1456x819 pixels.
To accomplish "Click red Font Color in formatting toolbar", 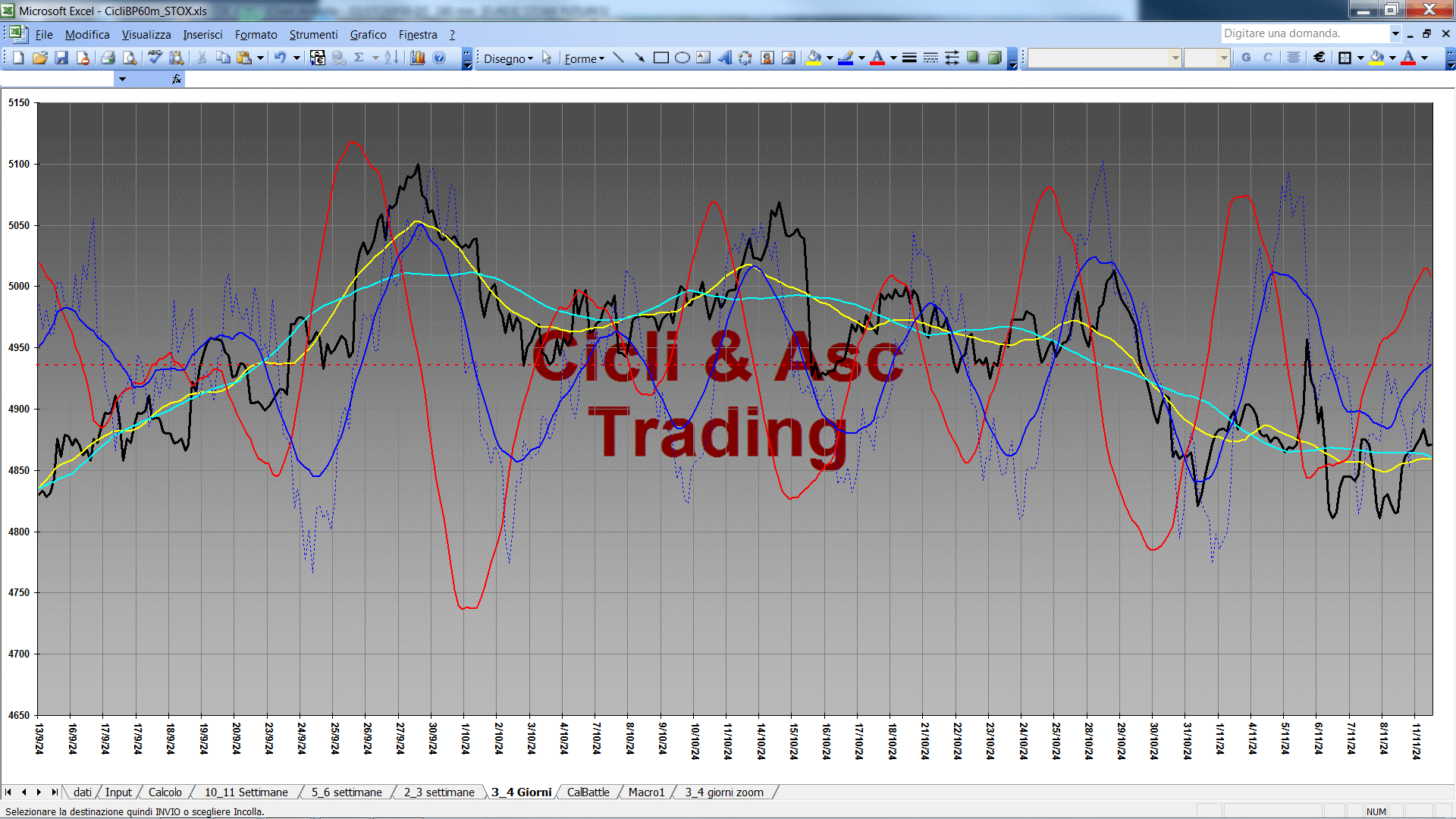I will tap(1408, 58).
